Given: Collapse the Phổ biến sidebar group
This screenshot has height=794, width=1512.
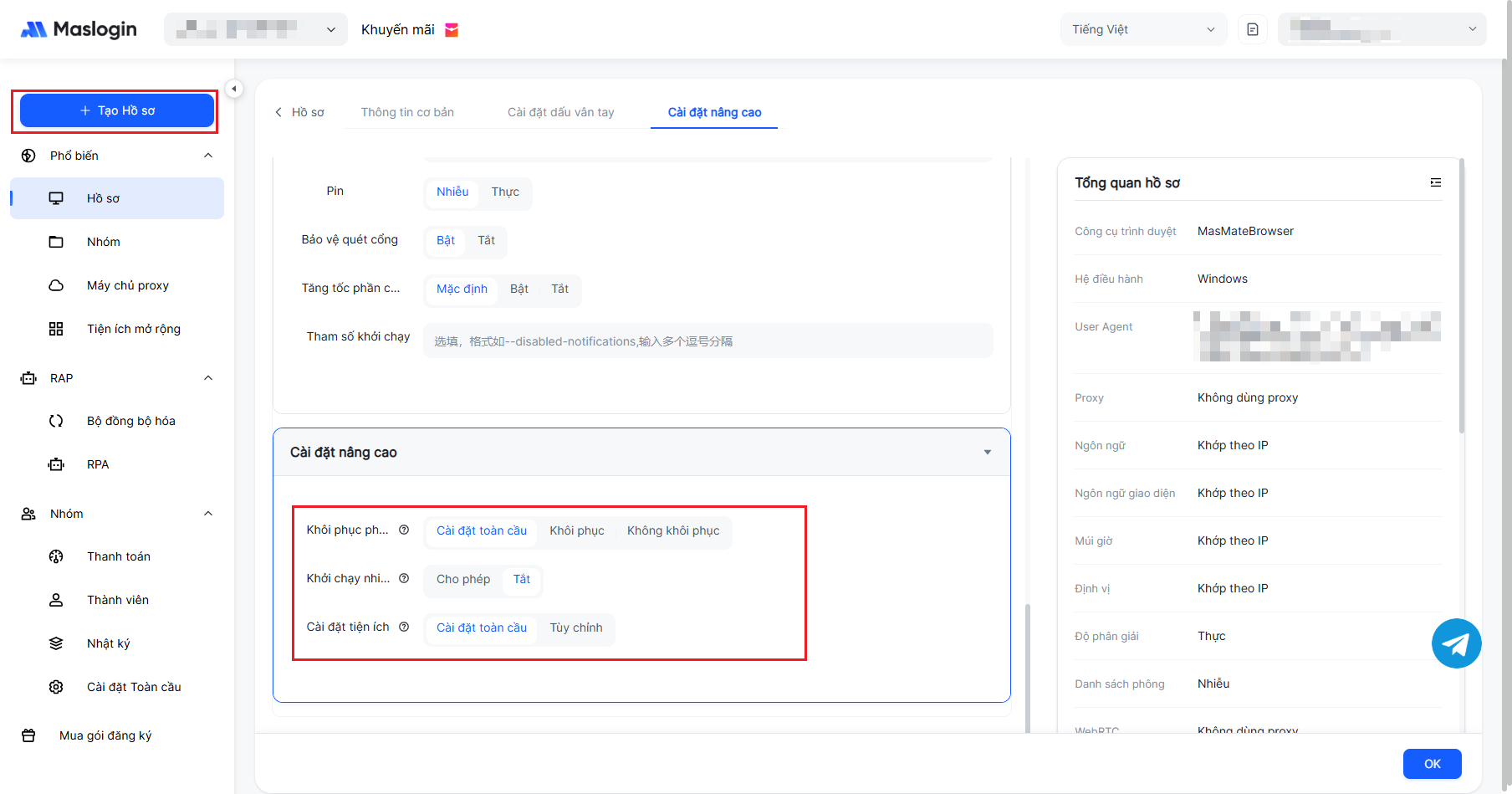Looking at the screenshot, I should pos(208,156).
